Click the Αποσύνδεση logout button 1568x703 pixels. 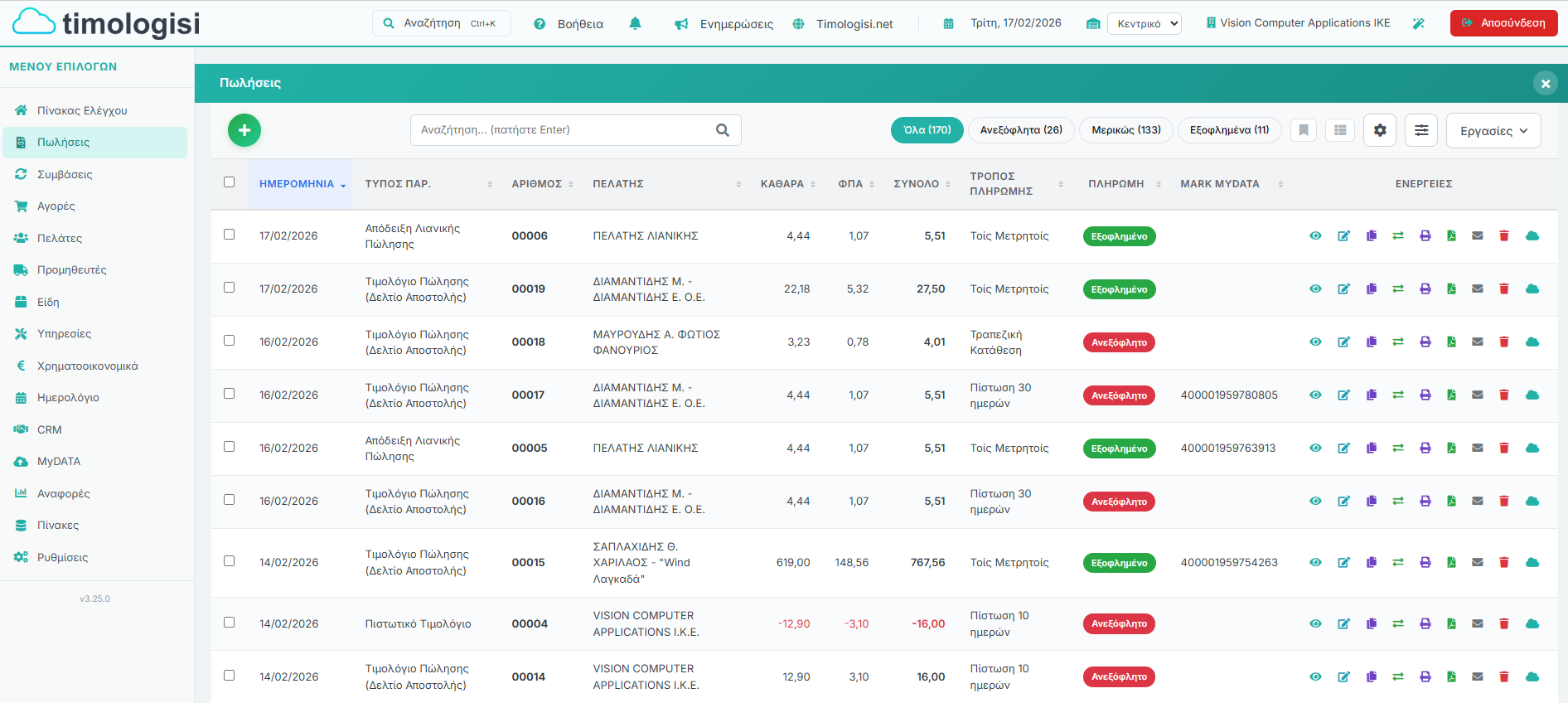(1503, 23)
